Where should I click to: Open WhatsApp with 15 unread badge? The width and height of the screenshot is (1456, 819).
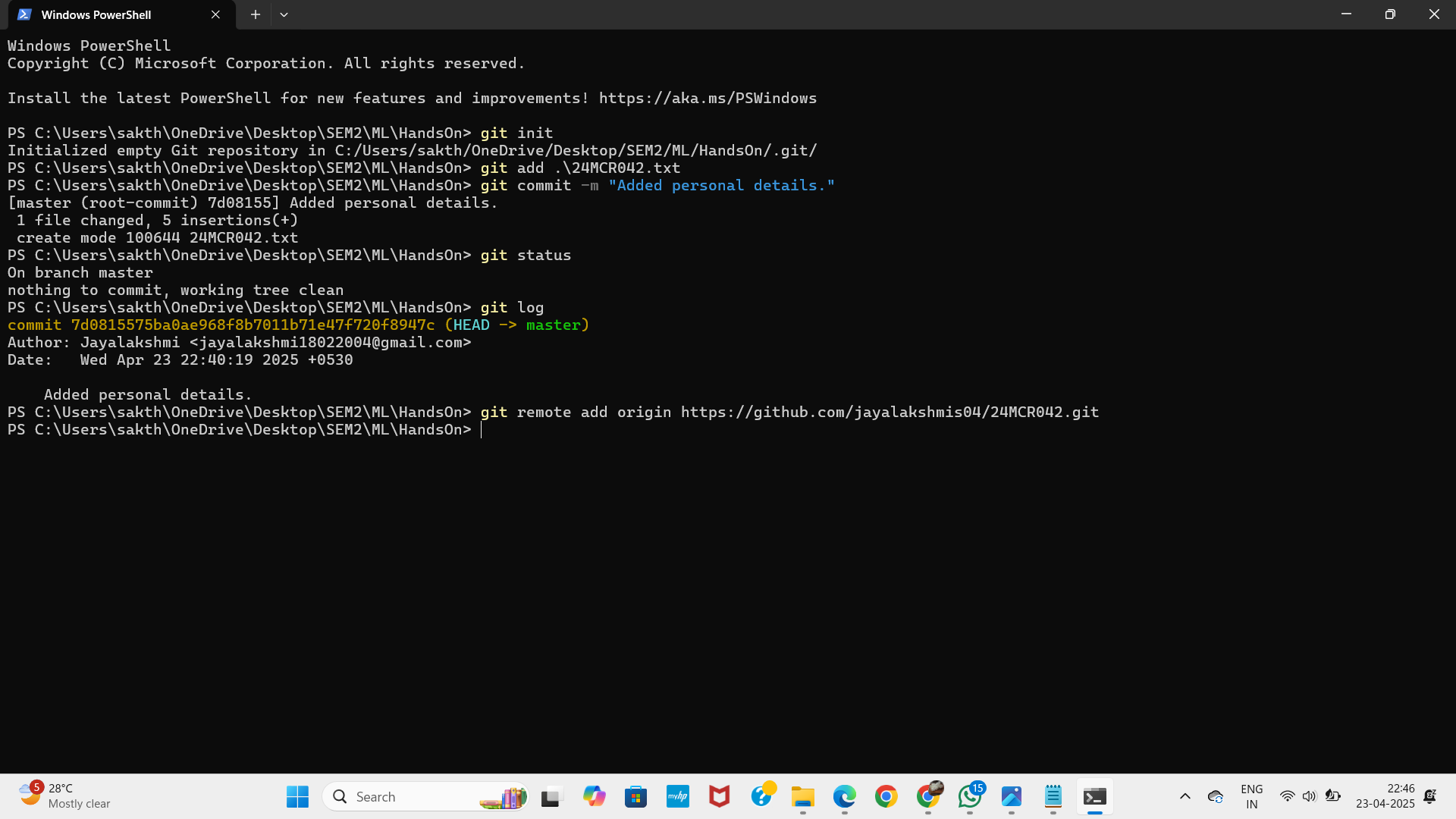[x=970, y=796]
